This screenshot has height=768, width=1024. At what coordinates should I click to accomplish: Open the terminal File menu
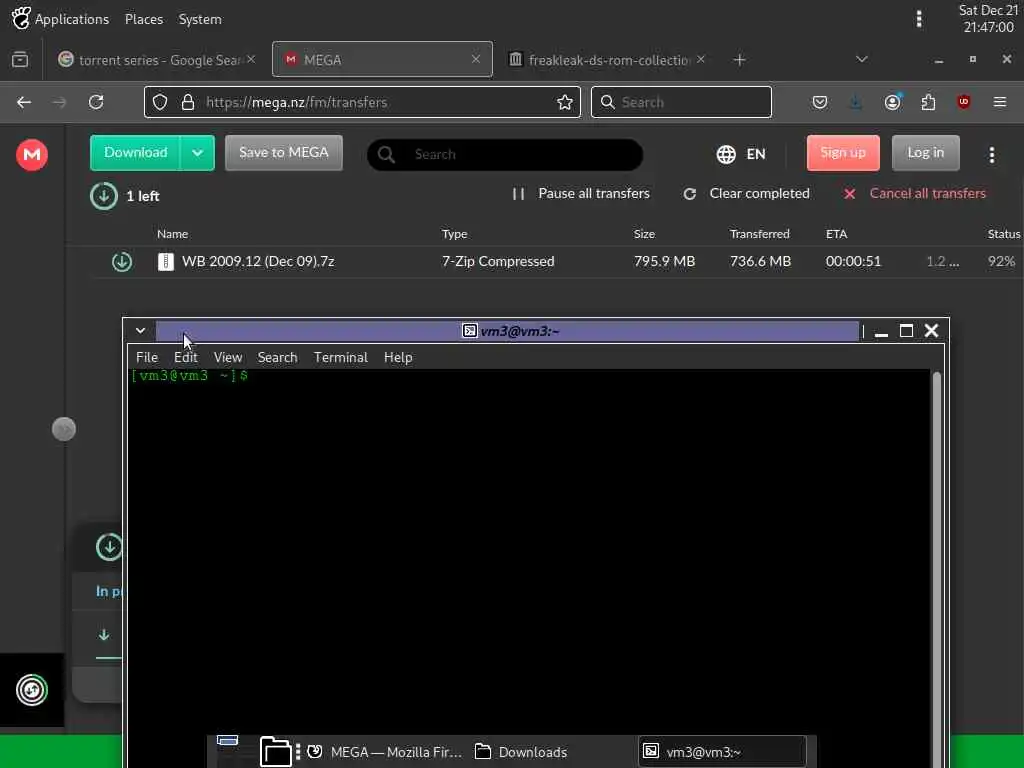[x=147, y=357]
